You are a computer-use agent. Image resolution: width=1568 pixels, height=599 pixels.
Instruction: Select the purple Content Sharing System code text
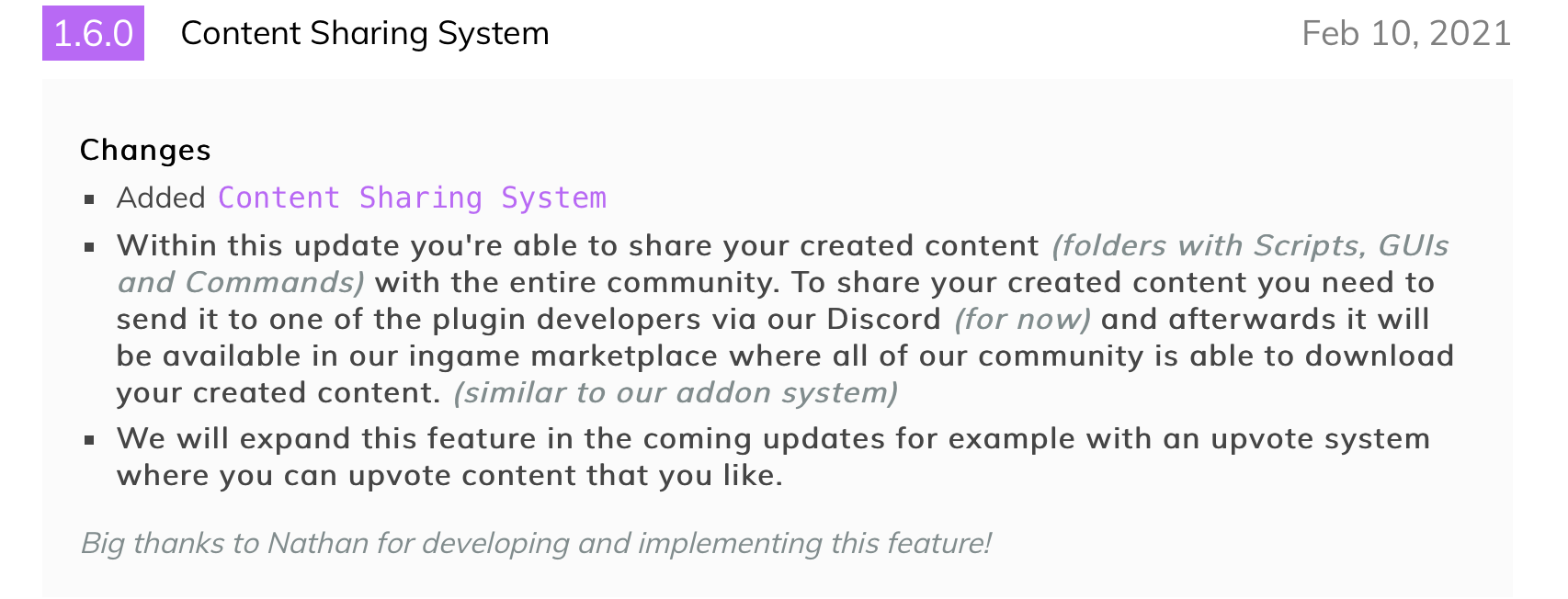coord(412,198)
